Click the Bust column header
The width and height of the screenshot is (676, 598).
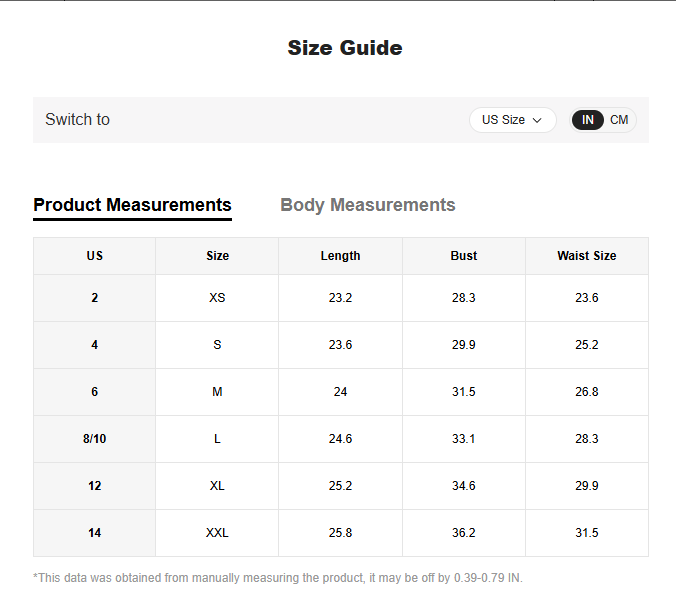[x=463, y=256]
